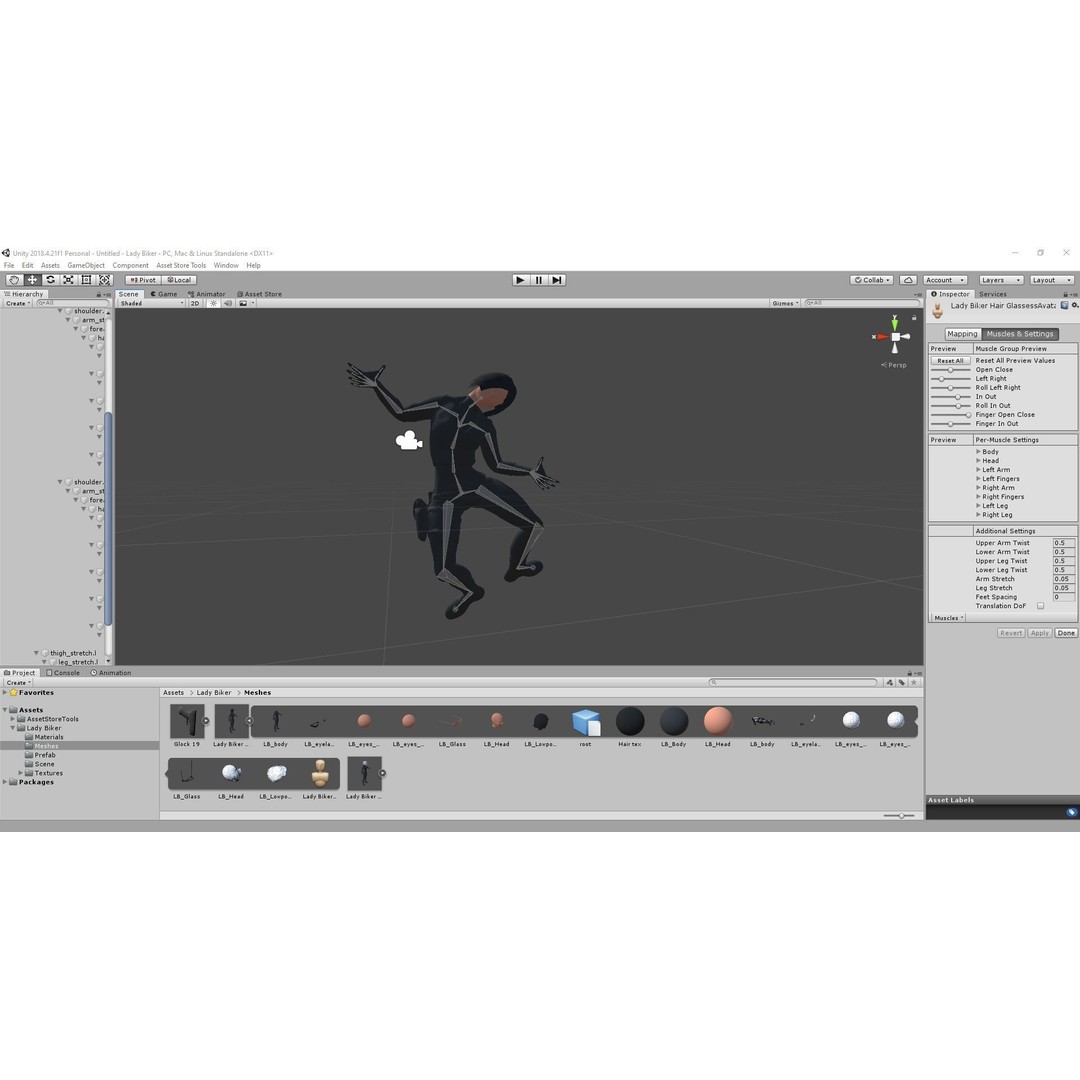Screen dimensions: 1080x1080
Task: Click the red X axis of the scene gizmo
Action: (x=882, y=337)
